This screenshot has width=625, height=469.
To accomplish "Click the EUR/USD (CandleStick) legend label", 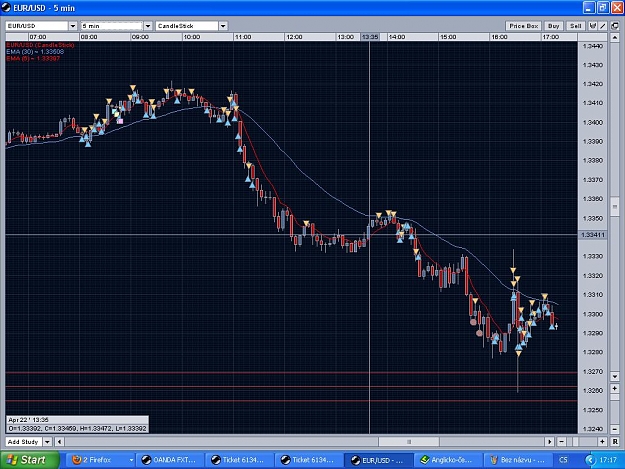I will pyautogui.click(x=40, y=45).
